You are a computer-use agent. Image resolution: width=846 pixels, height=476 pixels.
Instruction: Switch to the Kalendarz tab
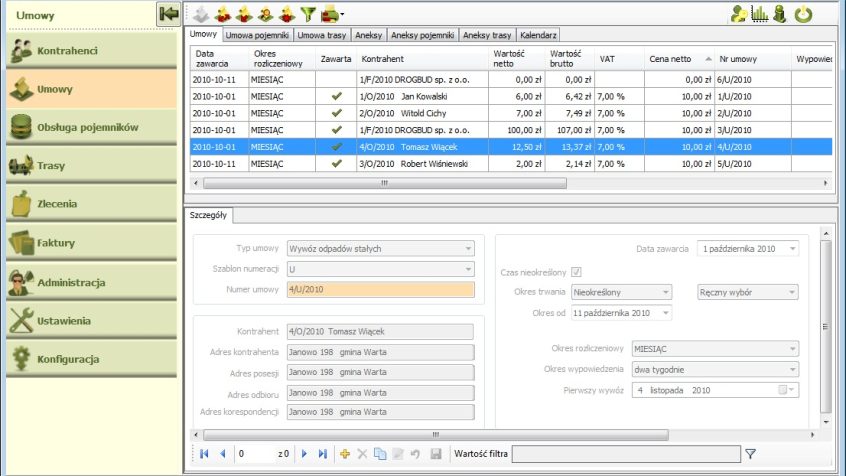tap(538, 35)
